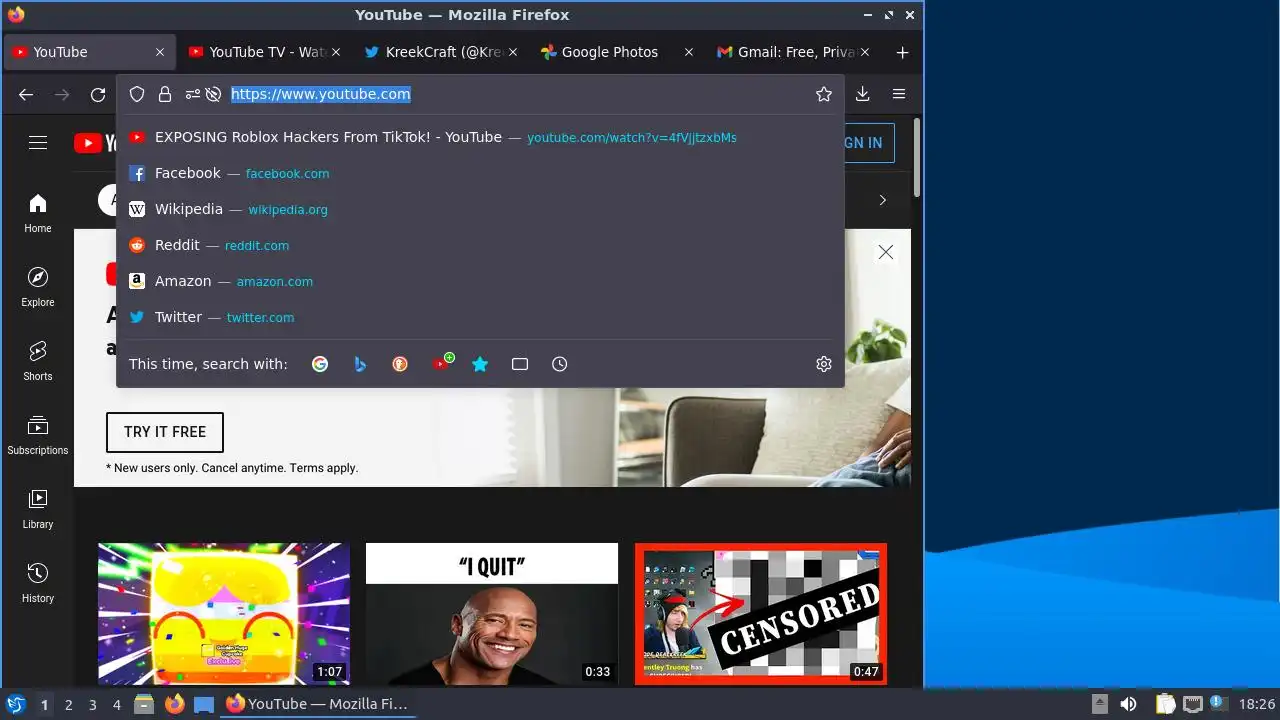Viewport: 1280px width, 720px height.
Task: View site security via padlock icon
Action: tap(165, 94)
